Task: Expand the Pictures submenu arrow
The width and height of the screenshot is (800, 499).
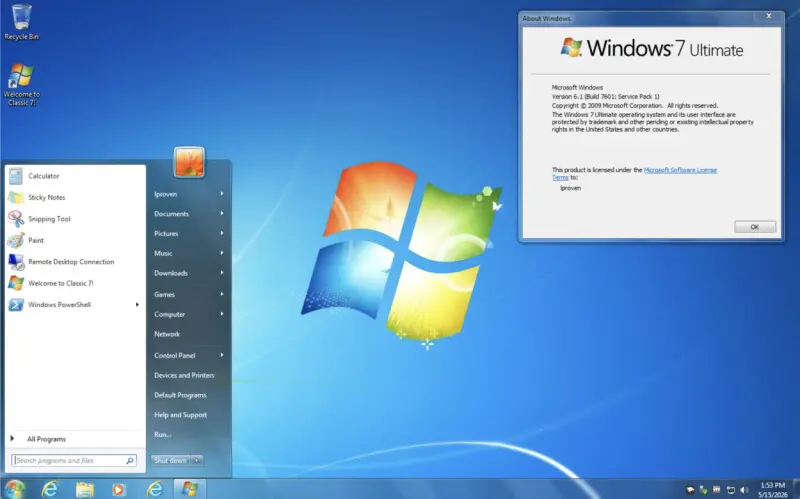Action: 222,233
